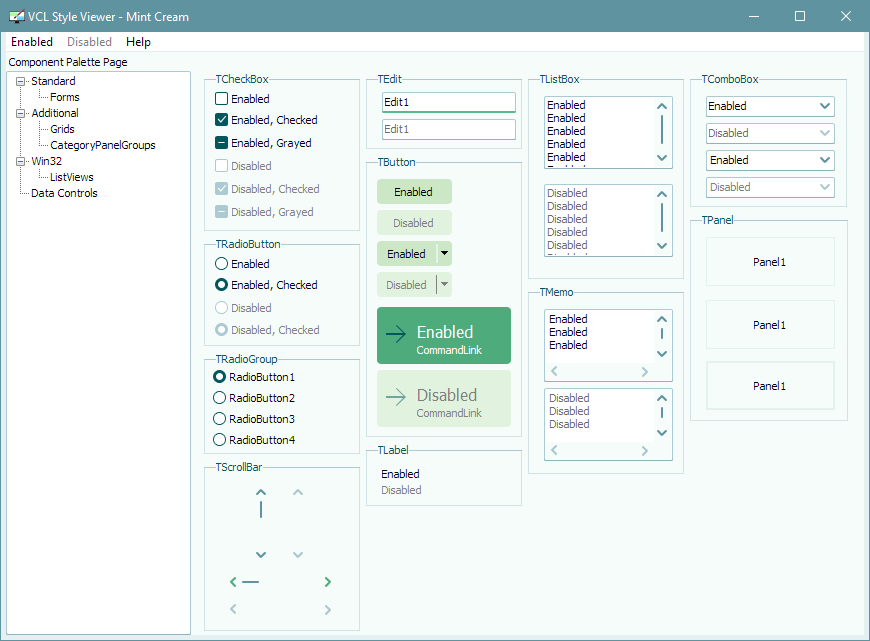Select RadioButton2 in TRadioGroup
Image resolution: width=870 pixels, height=641 pixels.
(220, 398)
